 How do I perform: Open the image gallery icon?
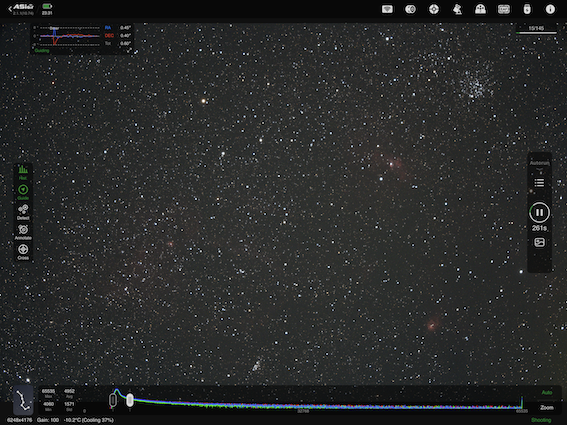(539, 242)
